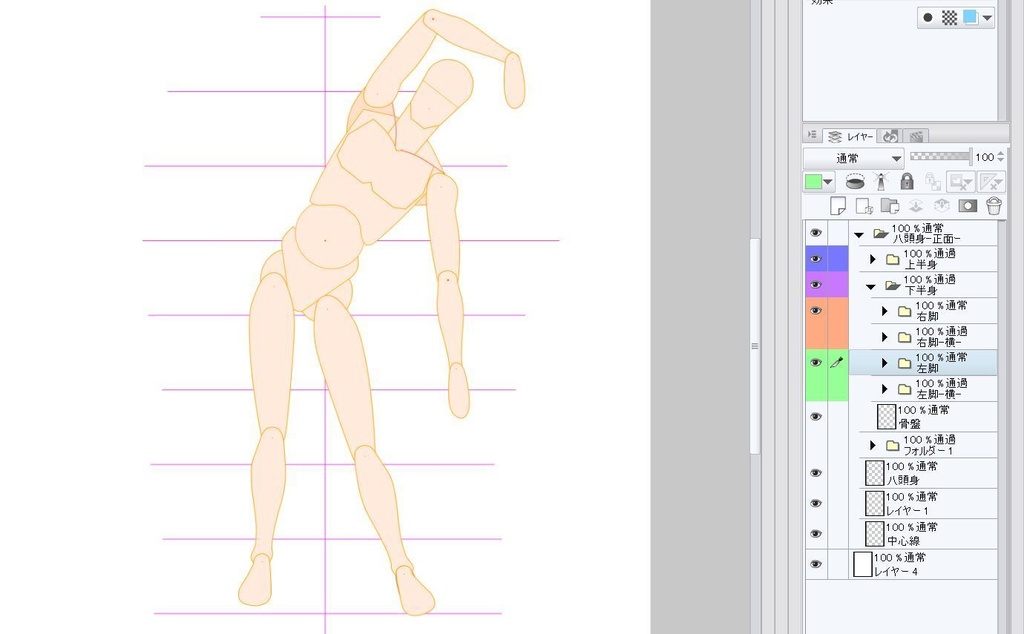Click the layer opacity slider

tap(939, 157)
